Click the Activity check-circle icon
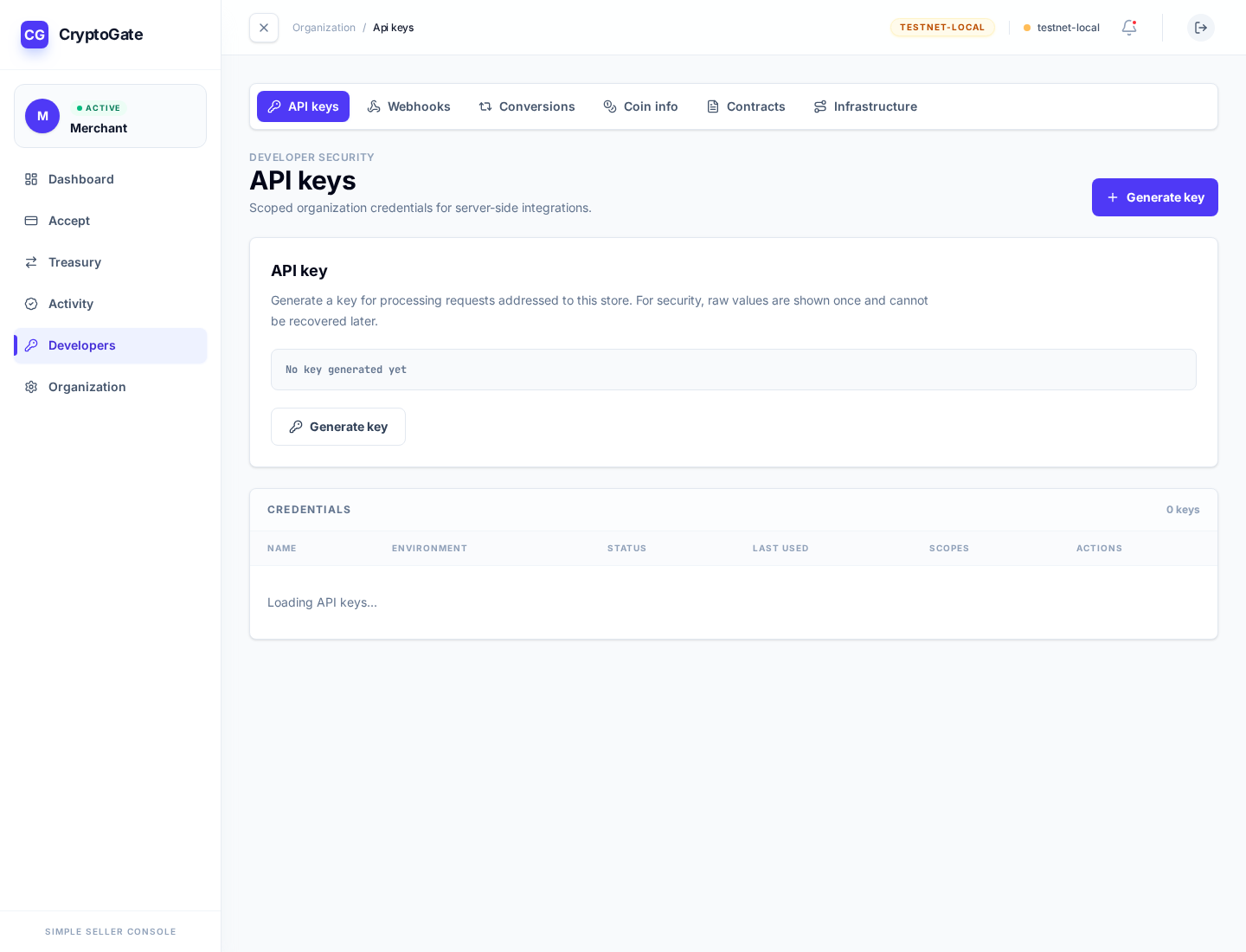The height and width of the screenshot is (952, 1246). click(x=31, y=304)
